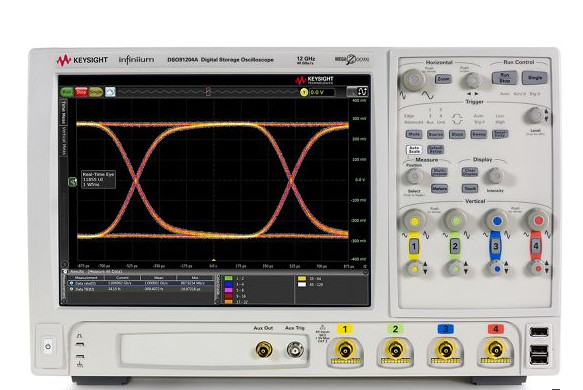This screenshot has width=583, height=390.
Task: Toggle the green channel 2 key
Action: [x=455, y=246]
